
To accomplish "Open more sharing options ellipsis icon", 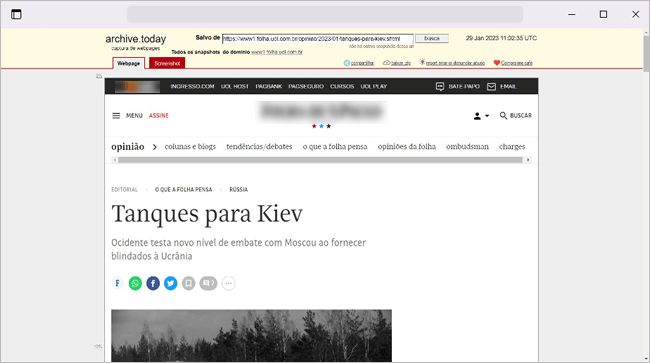I will click(x=228, y=283).
